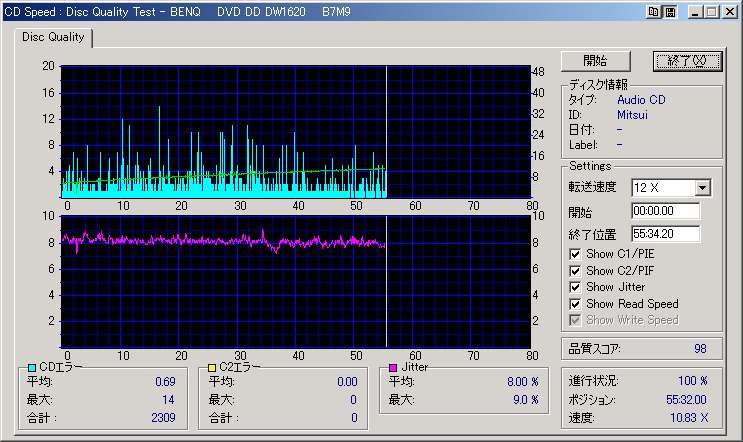Click the cyan CD error legend square
The height and width of the screenshot is (442, 743).
(31, 368)
